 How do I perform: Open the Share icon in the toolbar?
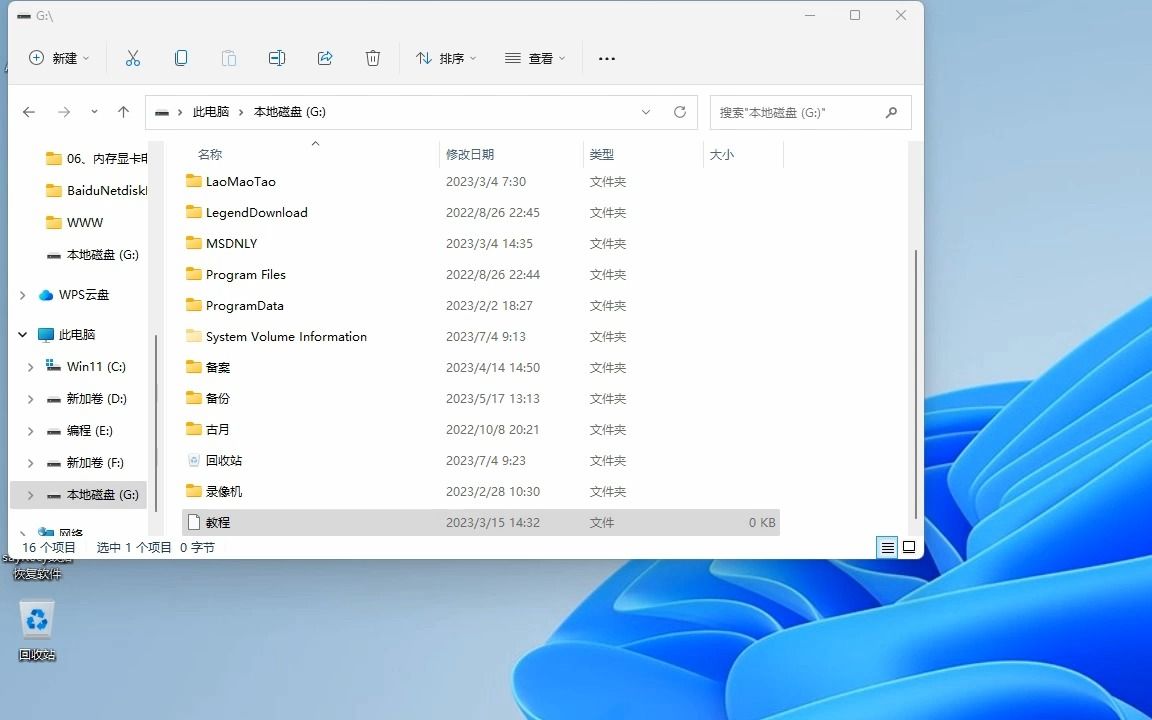[x=325, y=58]
